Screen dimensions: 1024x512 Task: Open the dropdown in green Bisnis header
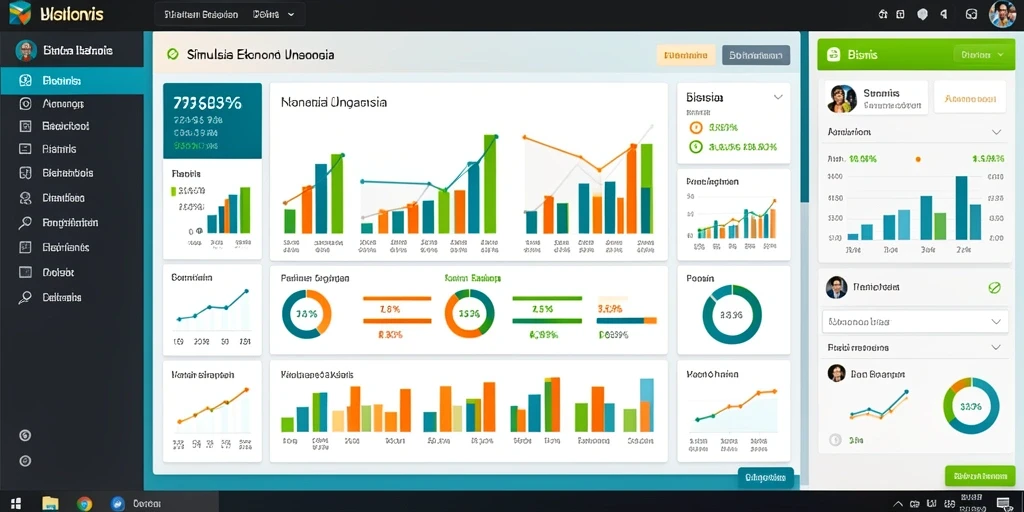click(982, 55)
